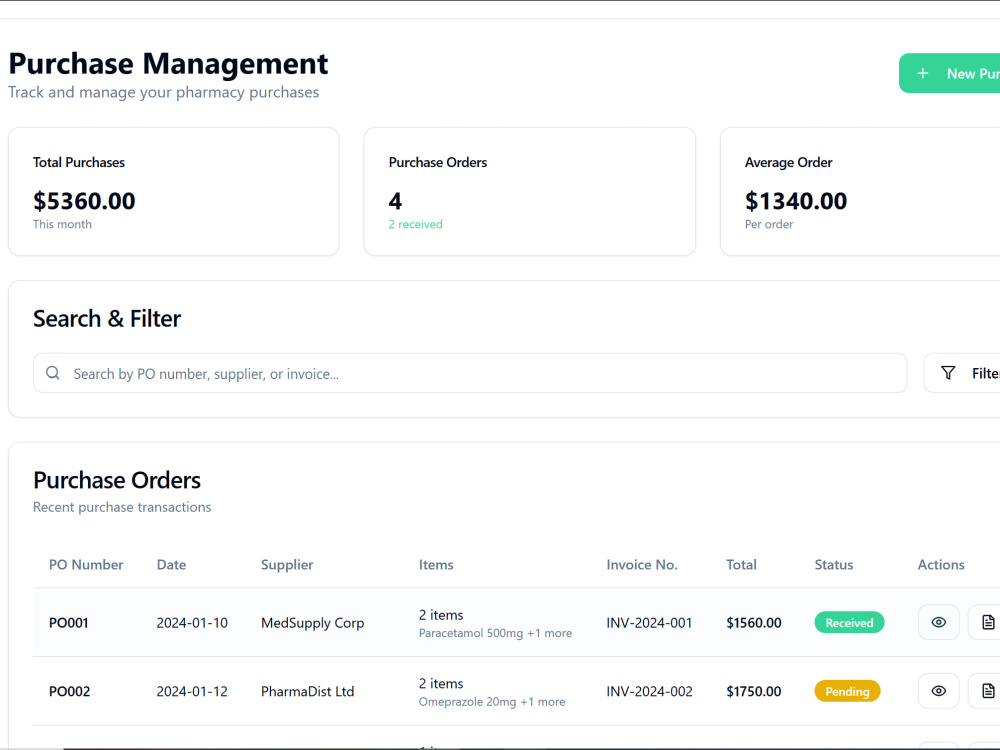This screenshot has height=750, width=1000.
Task: Click the Received status badge for PO001
Action: 849,622
